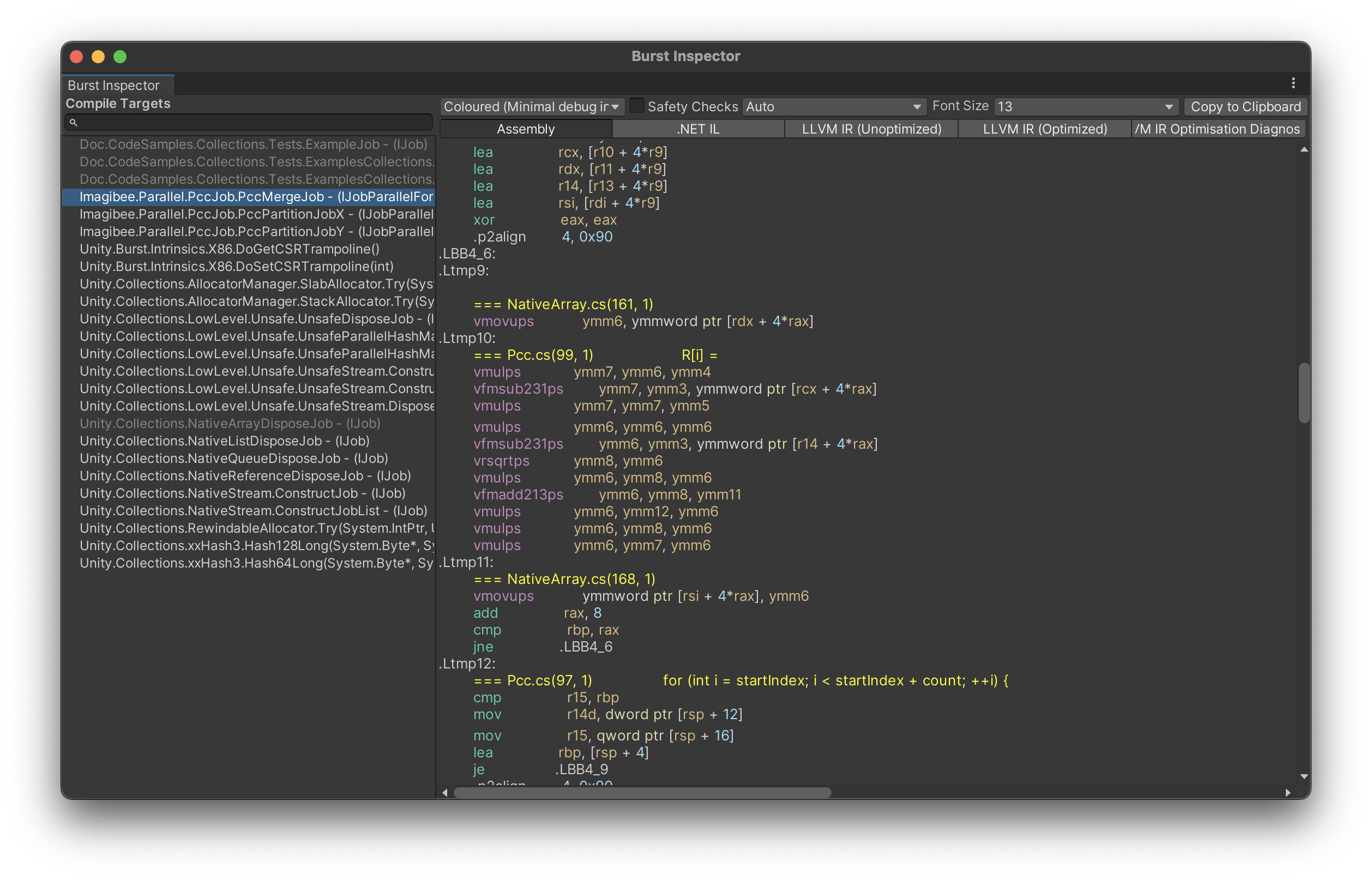1372x880 pixels.
Task: Select xxHash3.Hash128Long compile target
Action: 249,546
